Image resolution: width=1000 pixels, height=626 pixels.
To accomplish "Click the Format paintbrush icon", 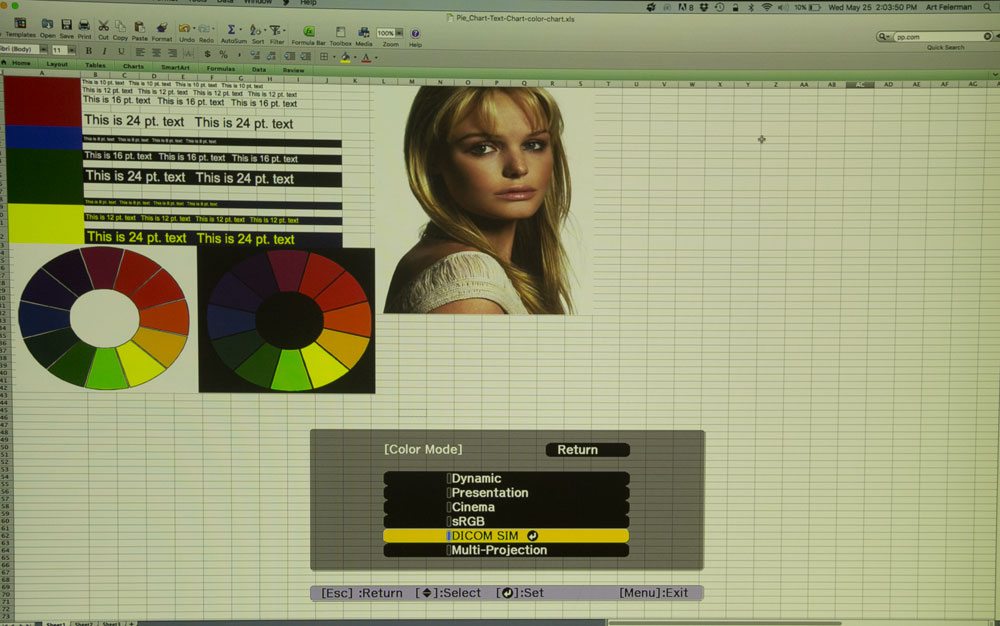I will pos(161,27).
